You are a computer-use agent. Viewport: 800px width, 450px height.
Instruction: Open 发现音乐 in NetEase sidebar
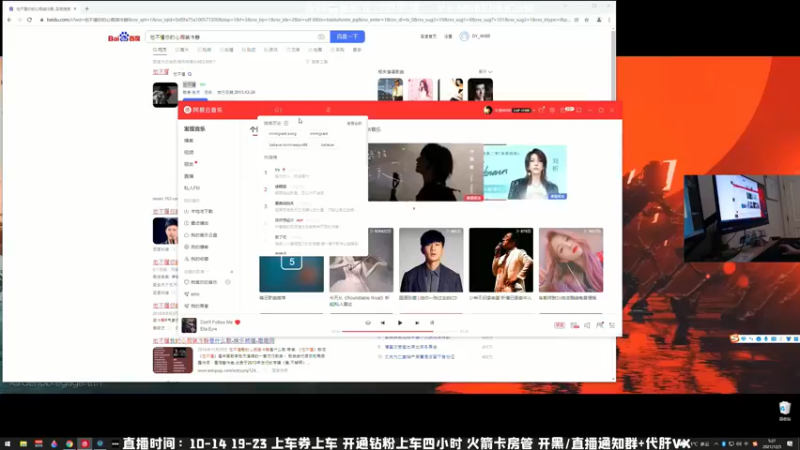coord(194,129)
